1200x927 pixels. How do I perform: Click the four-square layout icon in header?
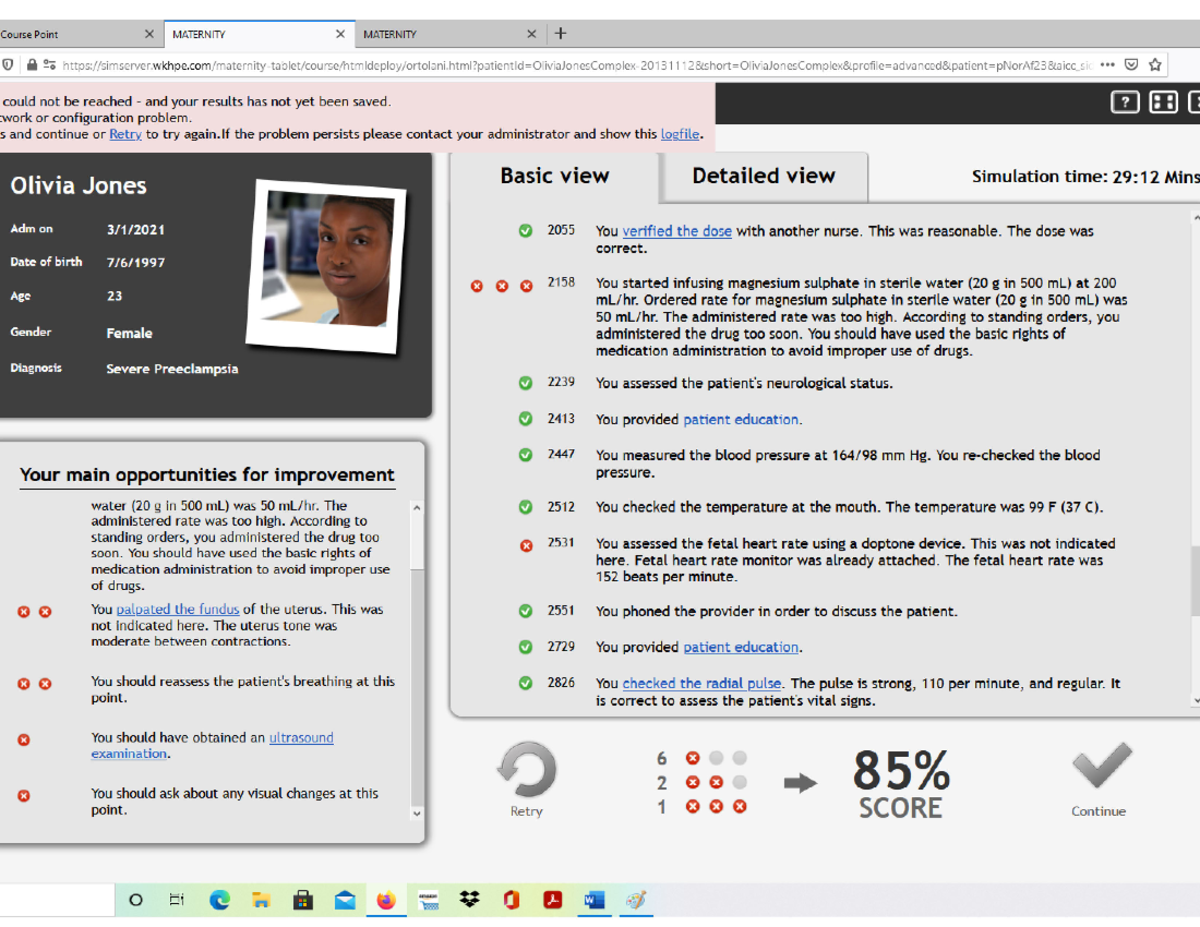point(1163,102)
